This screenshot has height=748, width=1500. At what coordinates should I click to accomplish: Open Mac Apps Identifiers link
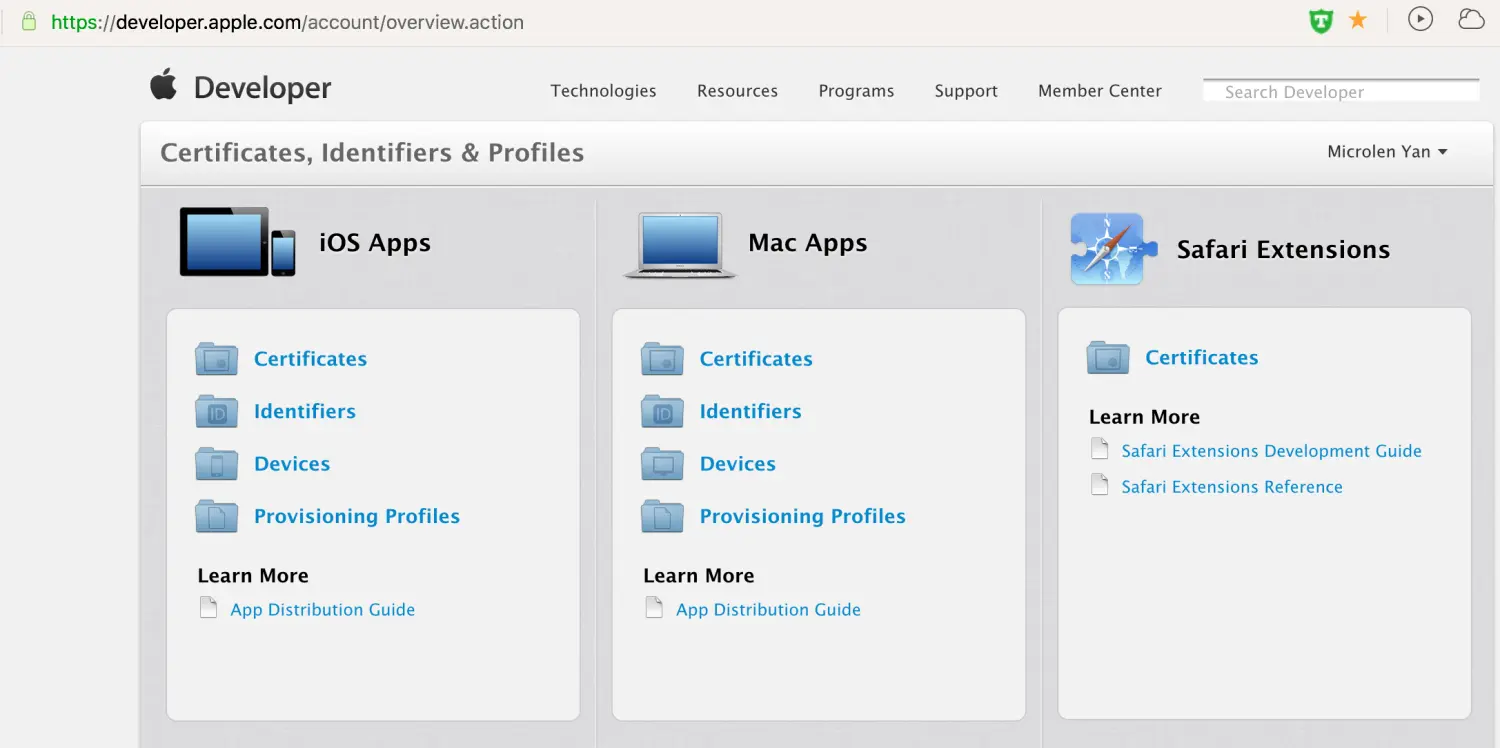pyautogui.click(x=751, y=411)
